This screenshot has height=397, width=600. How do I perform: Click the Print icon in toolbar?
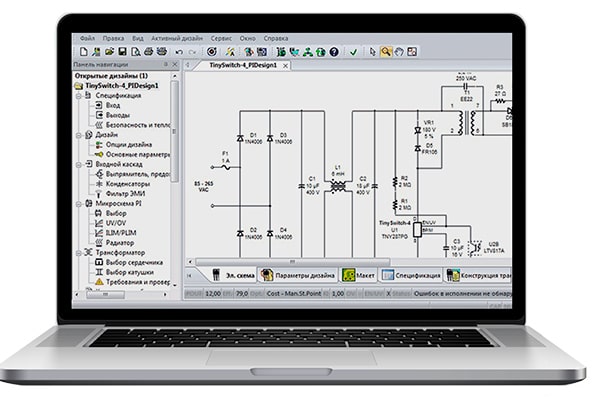(x=148, y=52)
